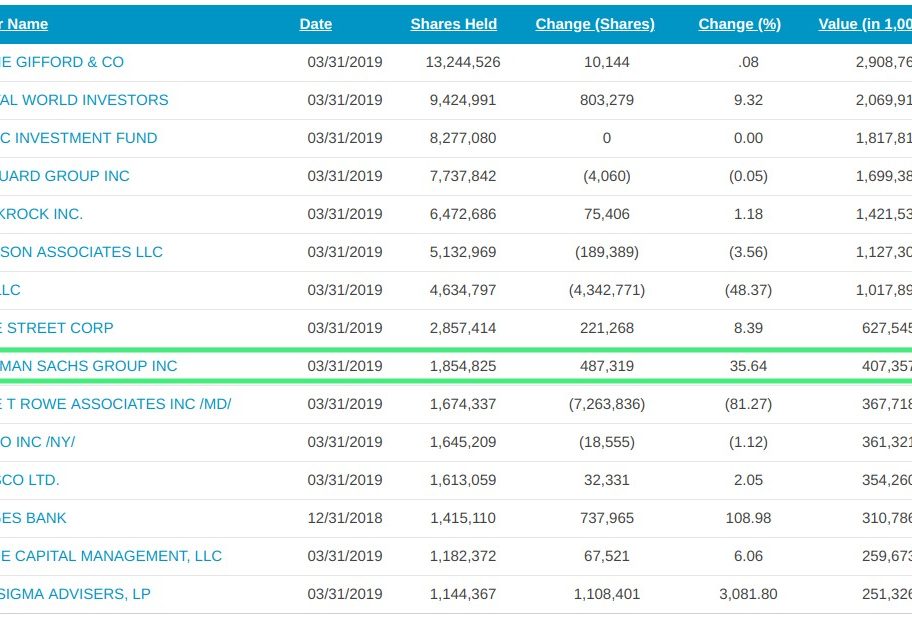This screenshot has height=617, width=912.
Task: Select share change value 737,965
Action: [607, 518]
